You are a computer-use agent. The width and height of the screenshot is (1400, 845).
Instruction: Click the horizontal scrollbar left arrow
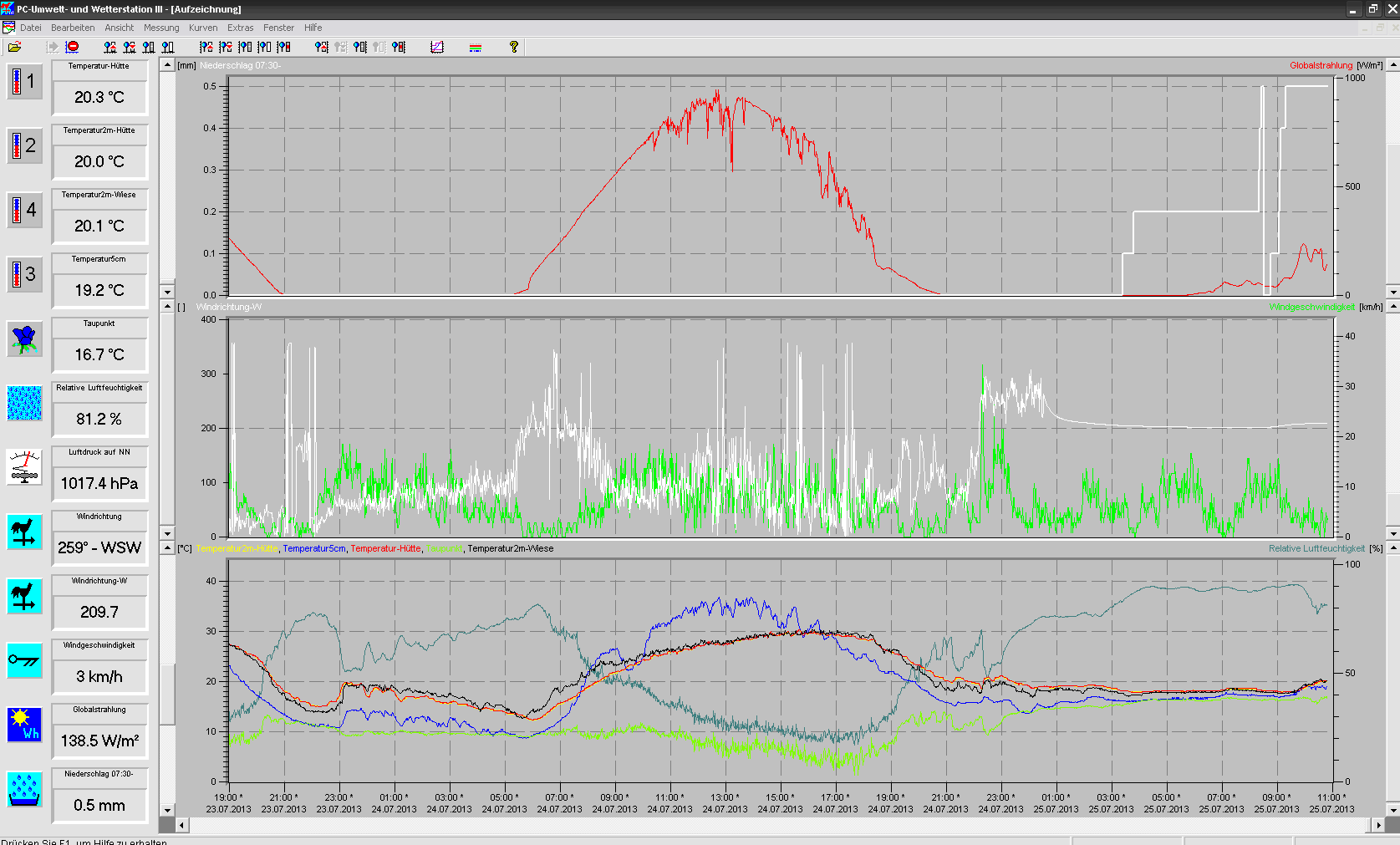coord(182,825)
